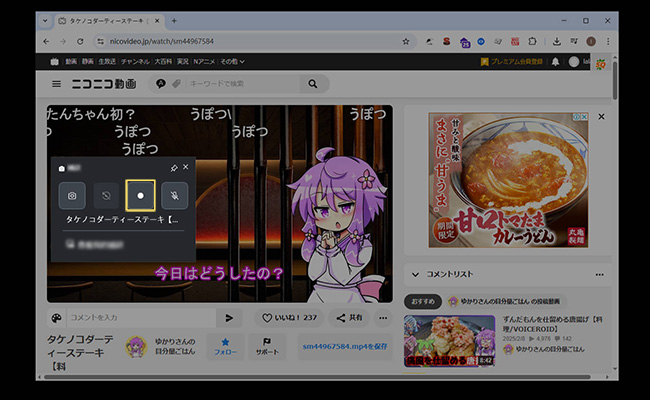The image size is (650, 400).
Task: Click the サポート button
Action: pyautogui.click(x=267, y=347)
